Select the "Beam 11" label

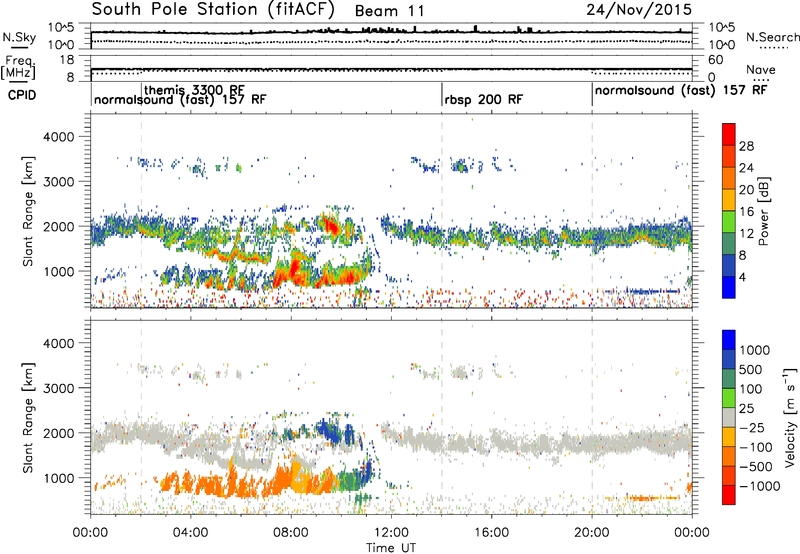coord(389,11)
